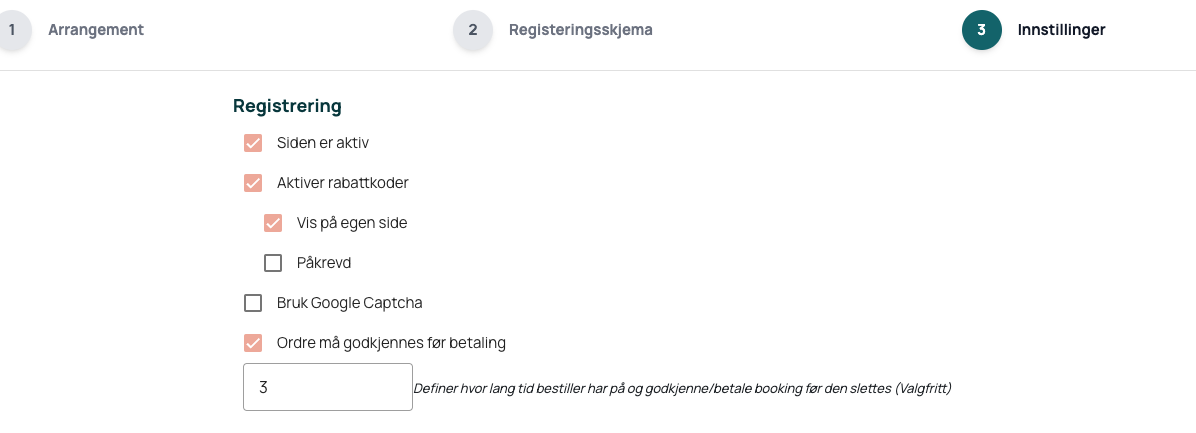This screenshot has width=1196, height=433.
Task: Click the step 2 circle icon
Action: pos(473,30)
